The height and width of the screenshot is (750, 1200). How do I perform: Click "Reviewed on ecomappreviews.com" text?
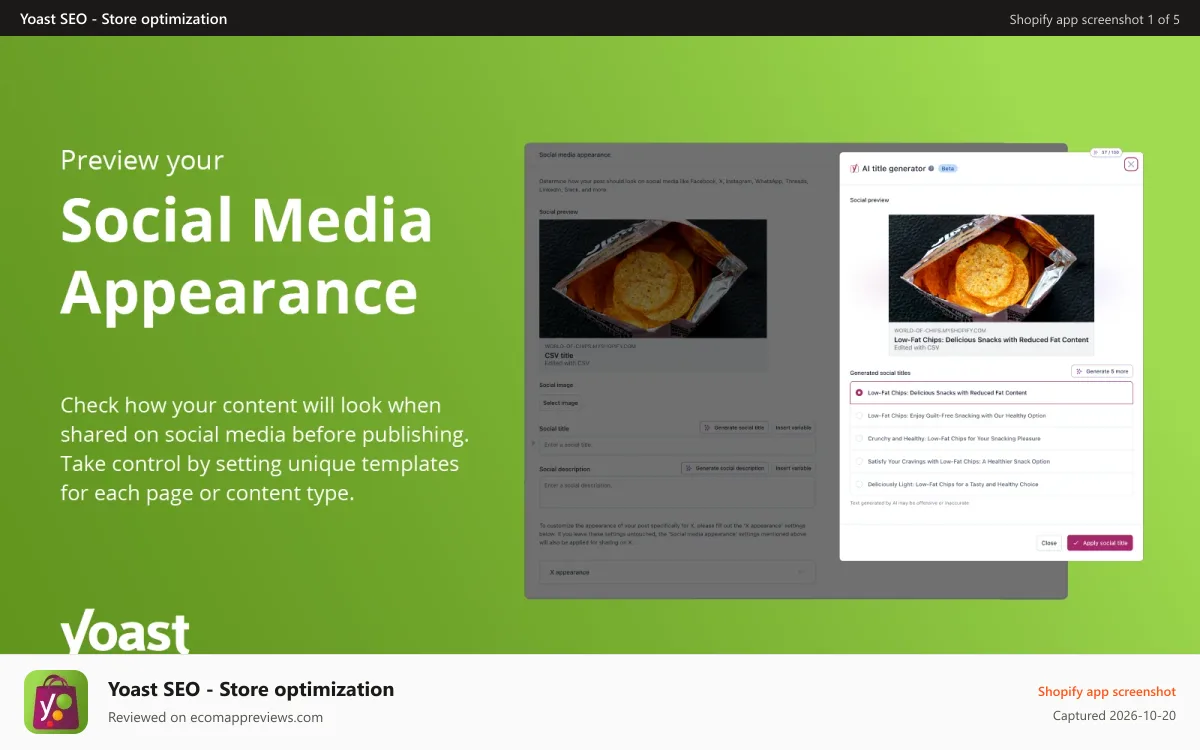215,717
